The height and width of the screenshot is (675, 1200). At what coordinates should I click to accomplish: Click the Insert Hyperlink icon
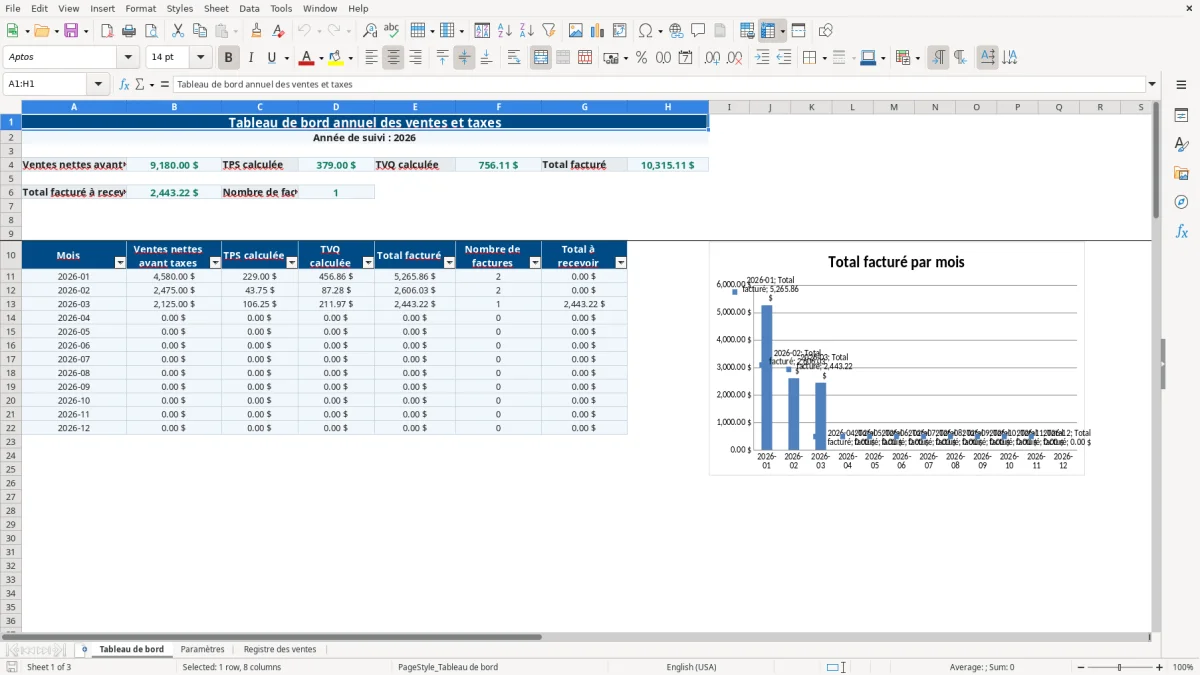[677, 31]
